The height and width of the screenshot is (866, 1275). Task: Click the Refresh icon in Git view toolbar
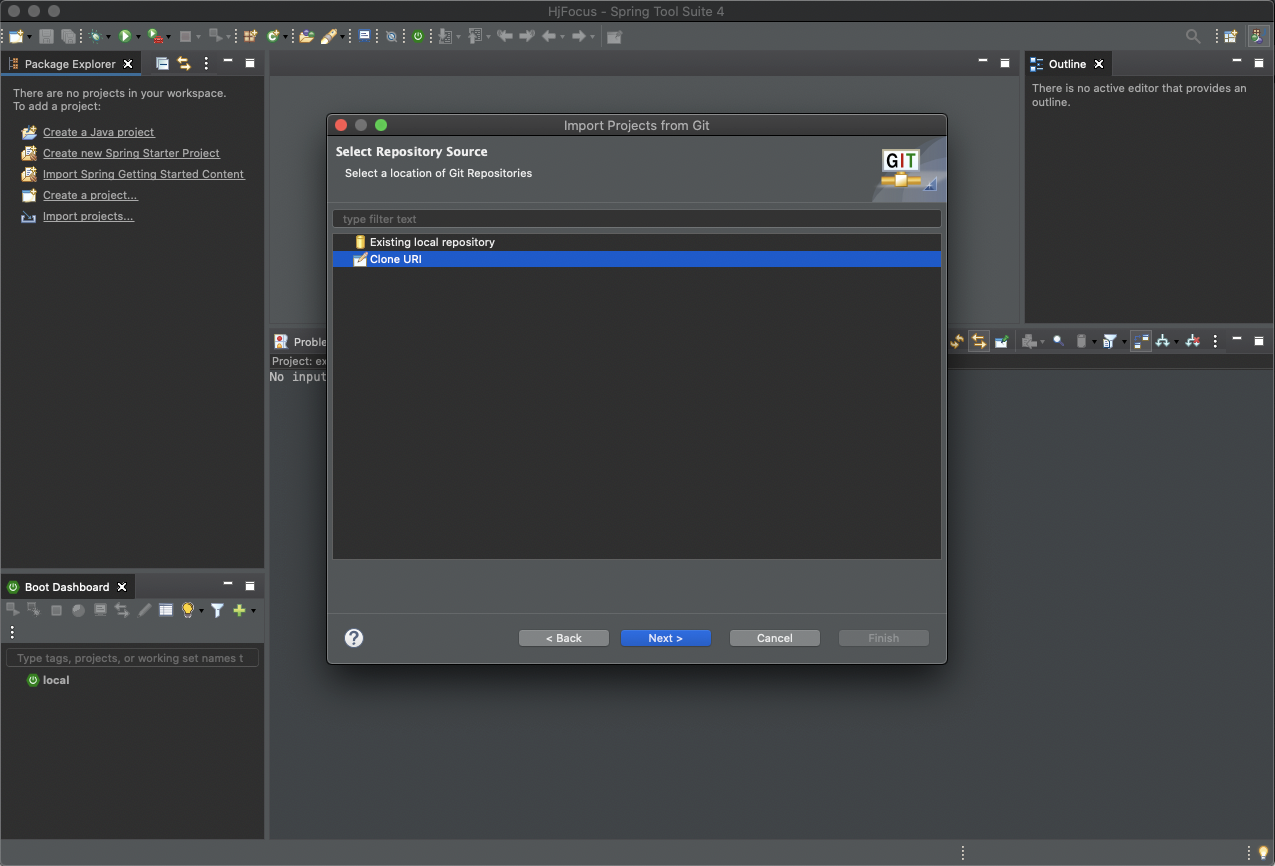pos(956,341)
